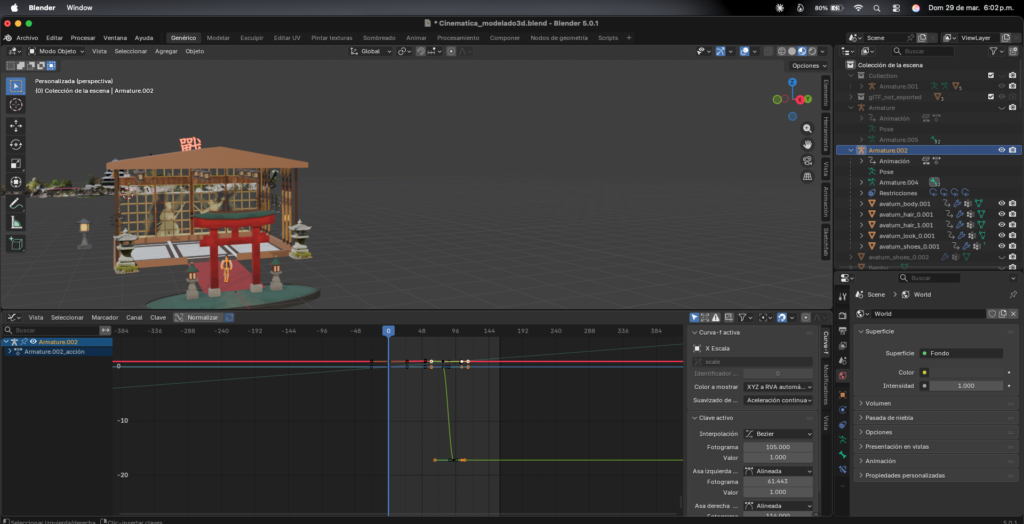Toggle camera view with the camera gizmo icon
This screenshot has width=1024, height=524.
click(x=807, y=161)
